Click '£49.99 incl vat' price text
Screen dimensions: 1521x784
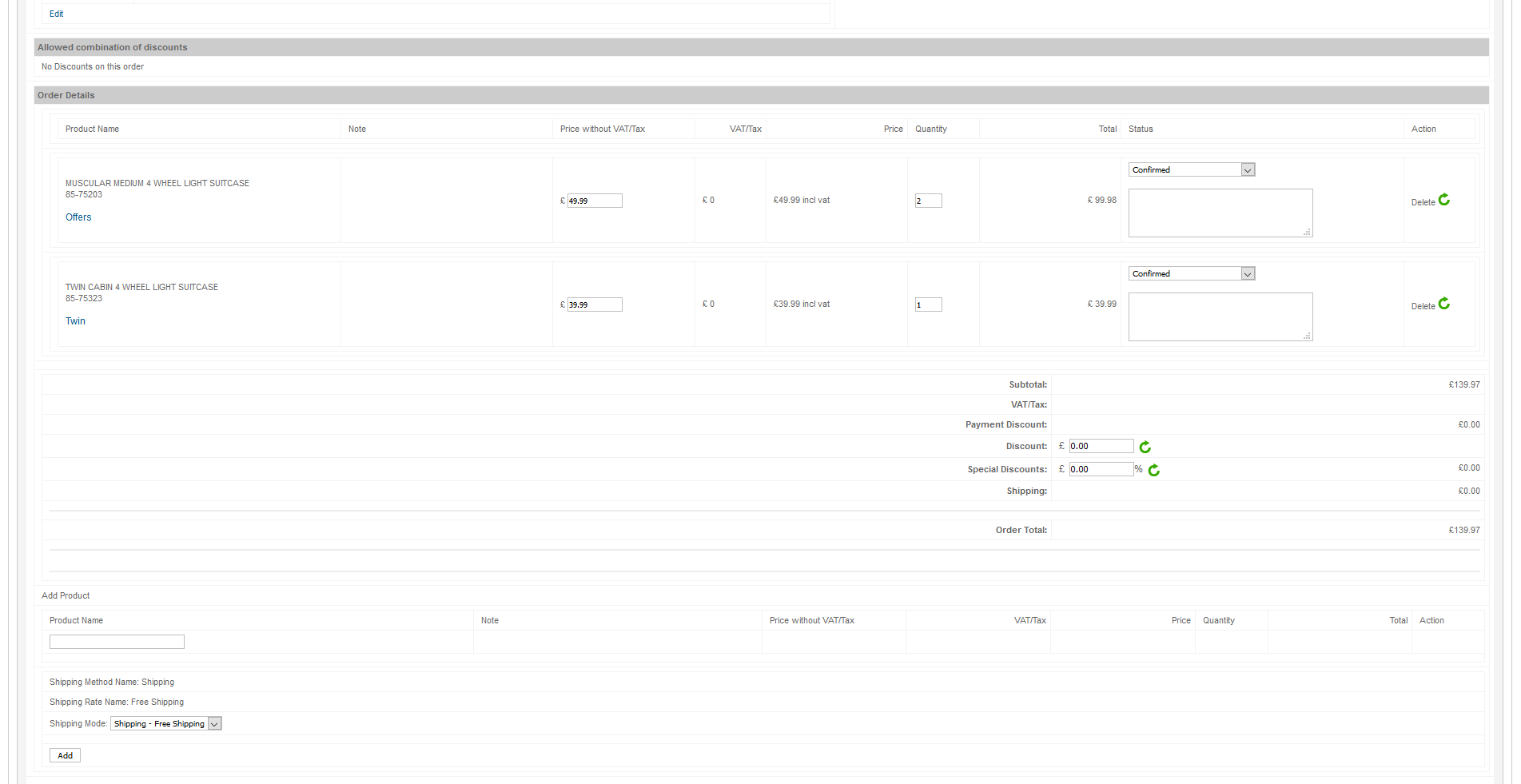[802, 201]
